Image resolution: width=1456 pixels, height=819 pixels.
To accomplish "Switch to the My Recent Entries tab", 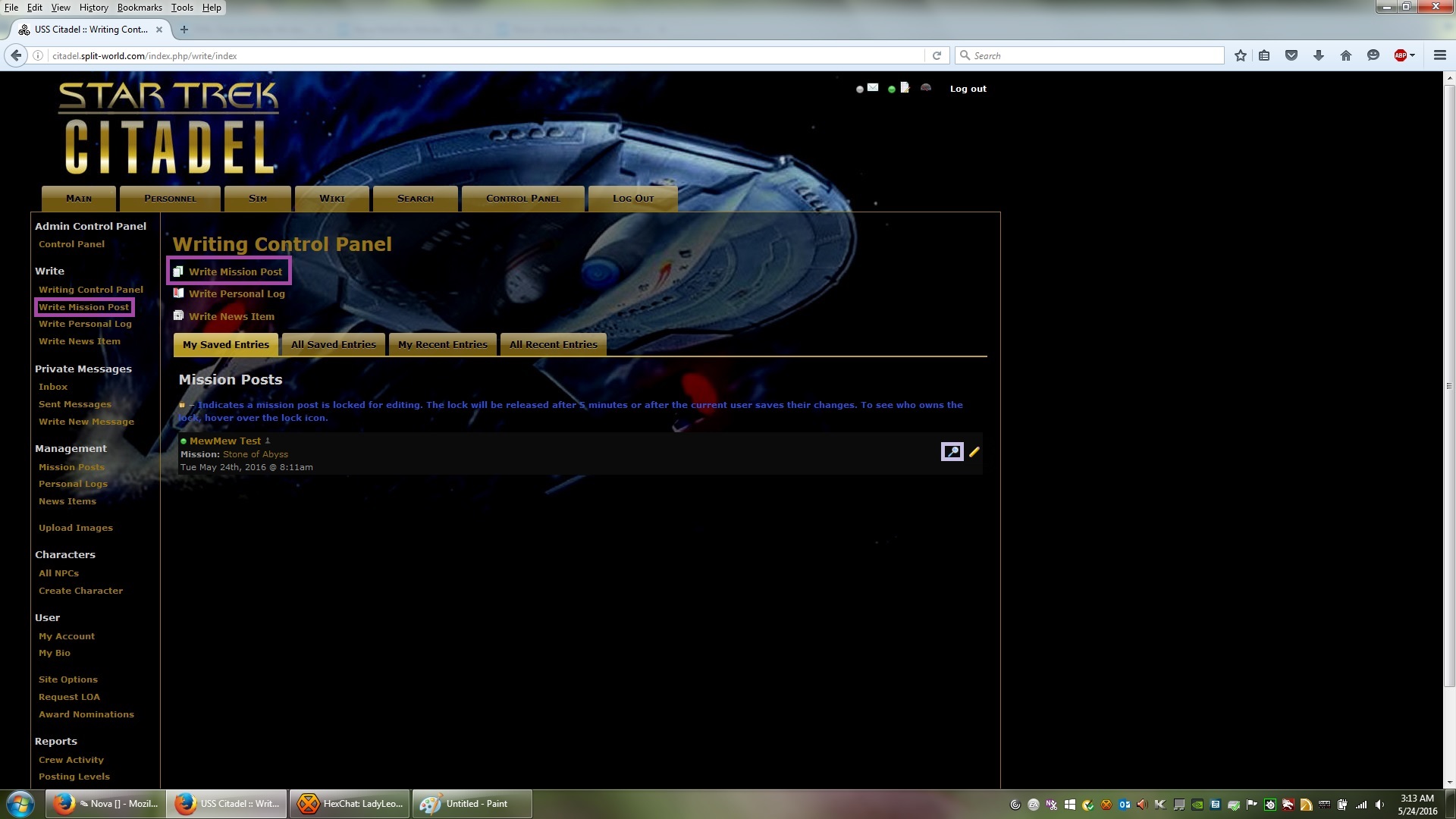I will [x=443, y=344].
